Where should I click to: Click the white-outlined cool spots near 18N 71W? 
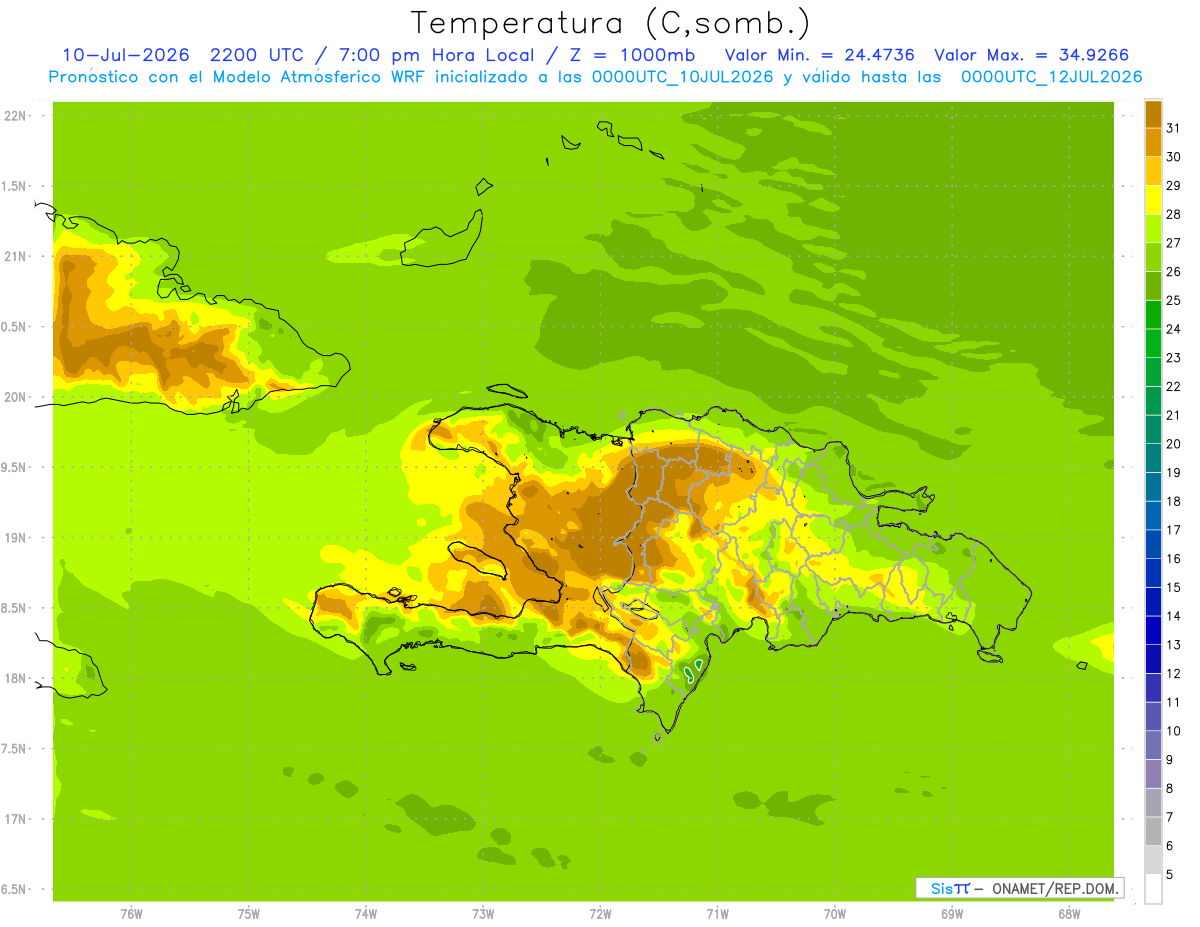[x=694, y=670]
